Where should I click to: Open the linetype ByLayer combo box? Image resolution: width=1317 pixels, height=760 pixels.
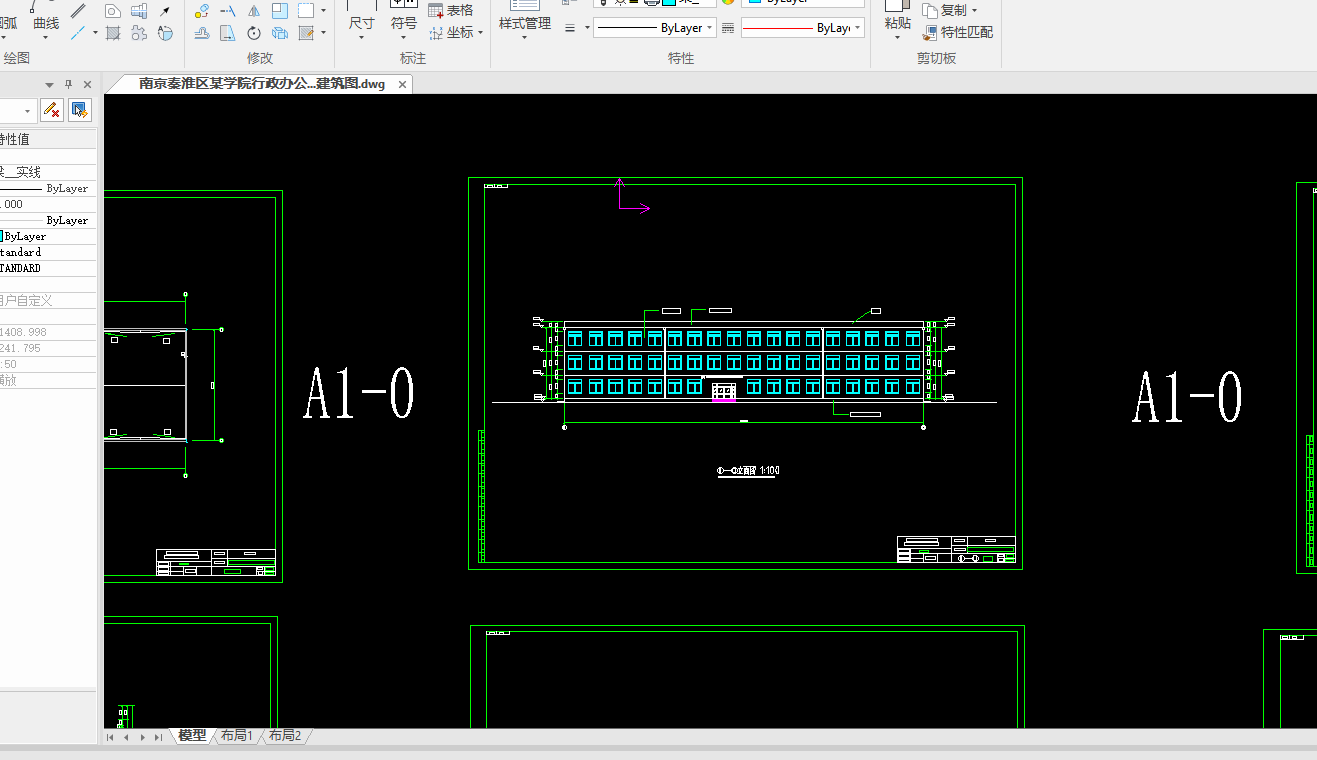click(655, 28)
